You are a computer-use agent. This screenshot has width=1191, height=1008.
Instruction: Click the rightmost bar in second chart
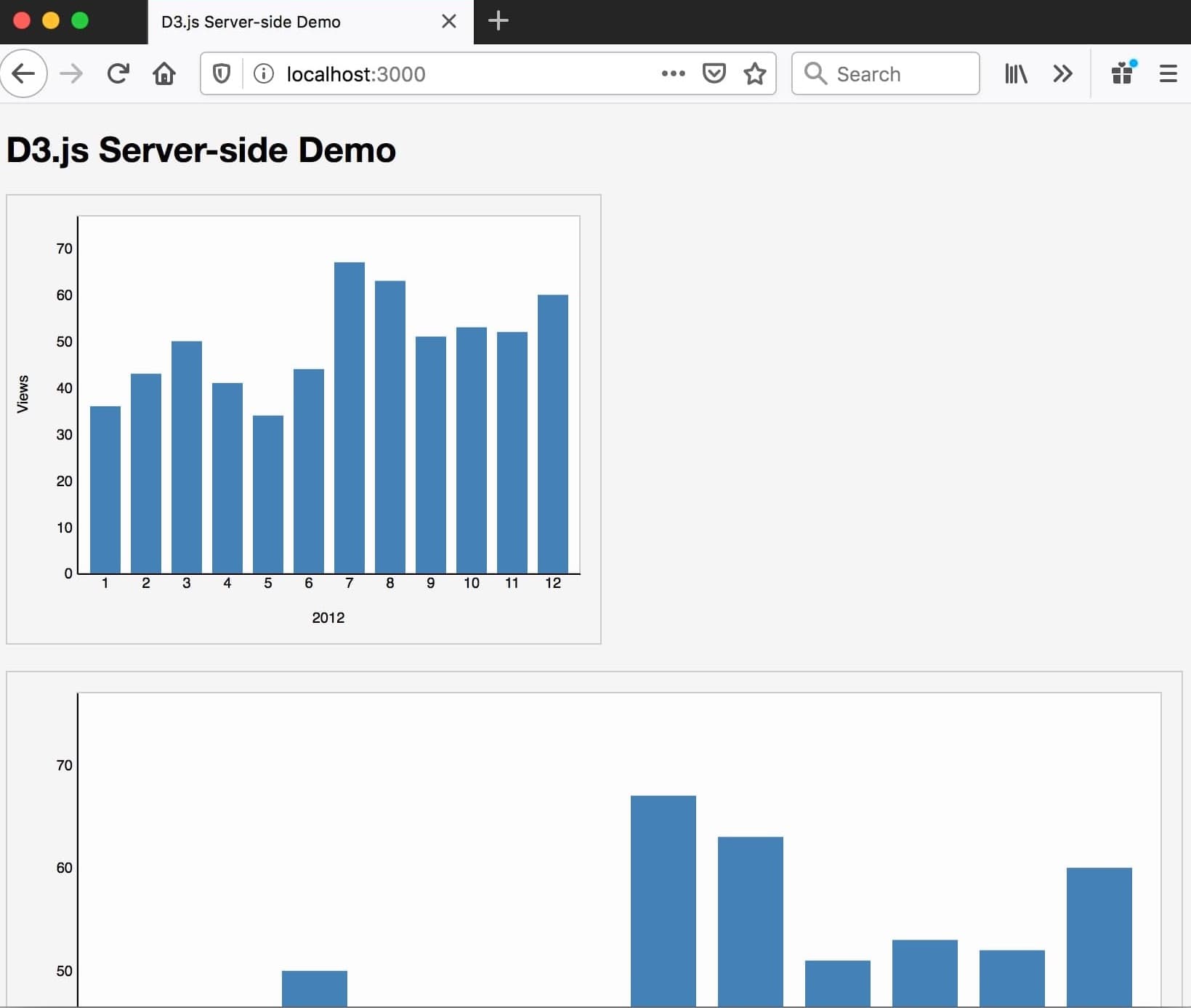1099,938
